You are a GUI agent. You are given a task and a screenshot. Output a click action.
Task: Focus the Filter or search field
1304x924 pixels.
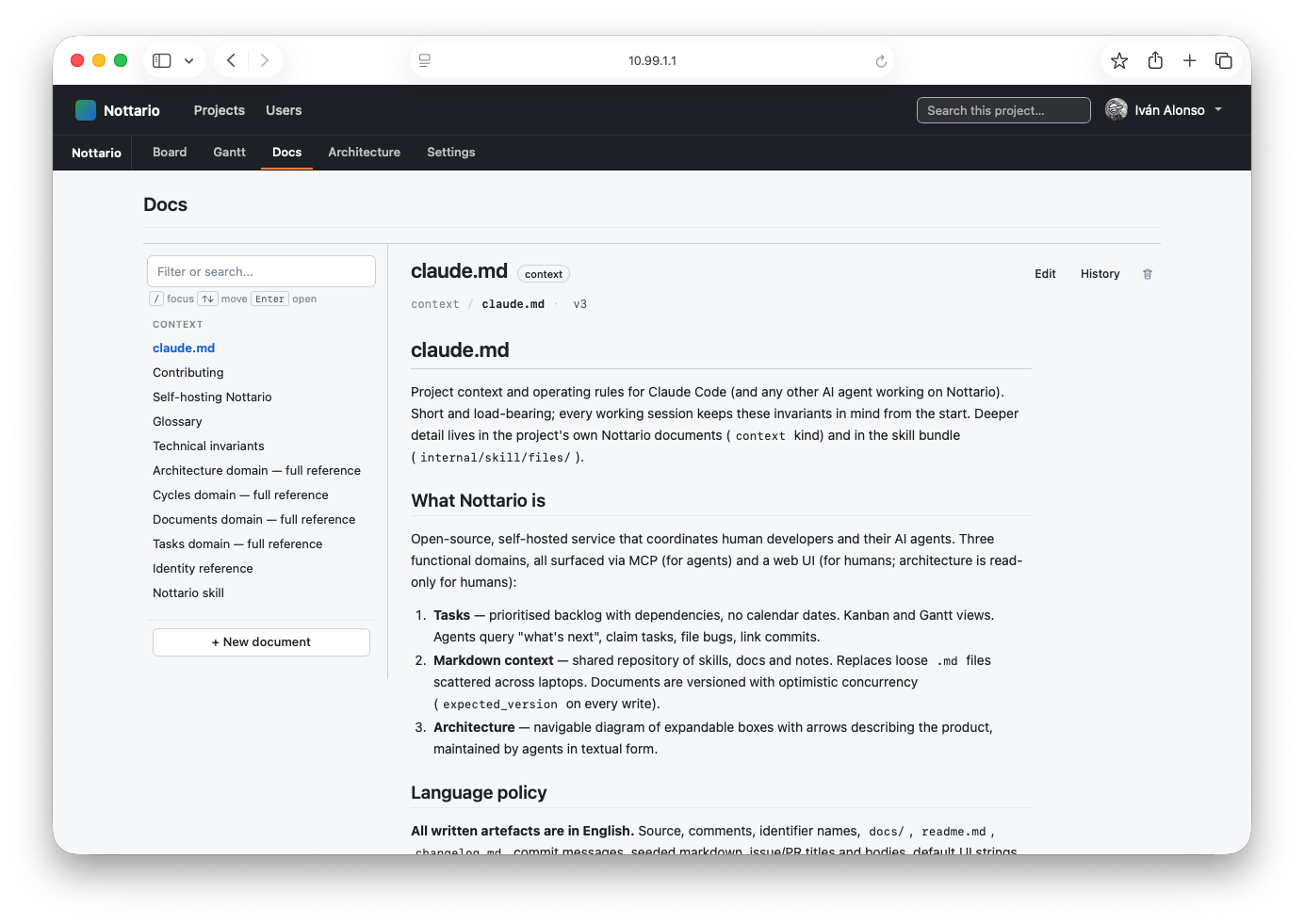(x=261, y=271)
